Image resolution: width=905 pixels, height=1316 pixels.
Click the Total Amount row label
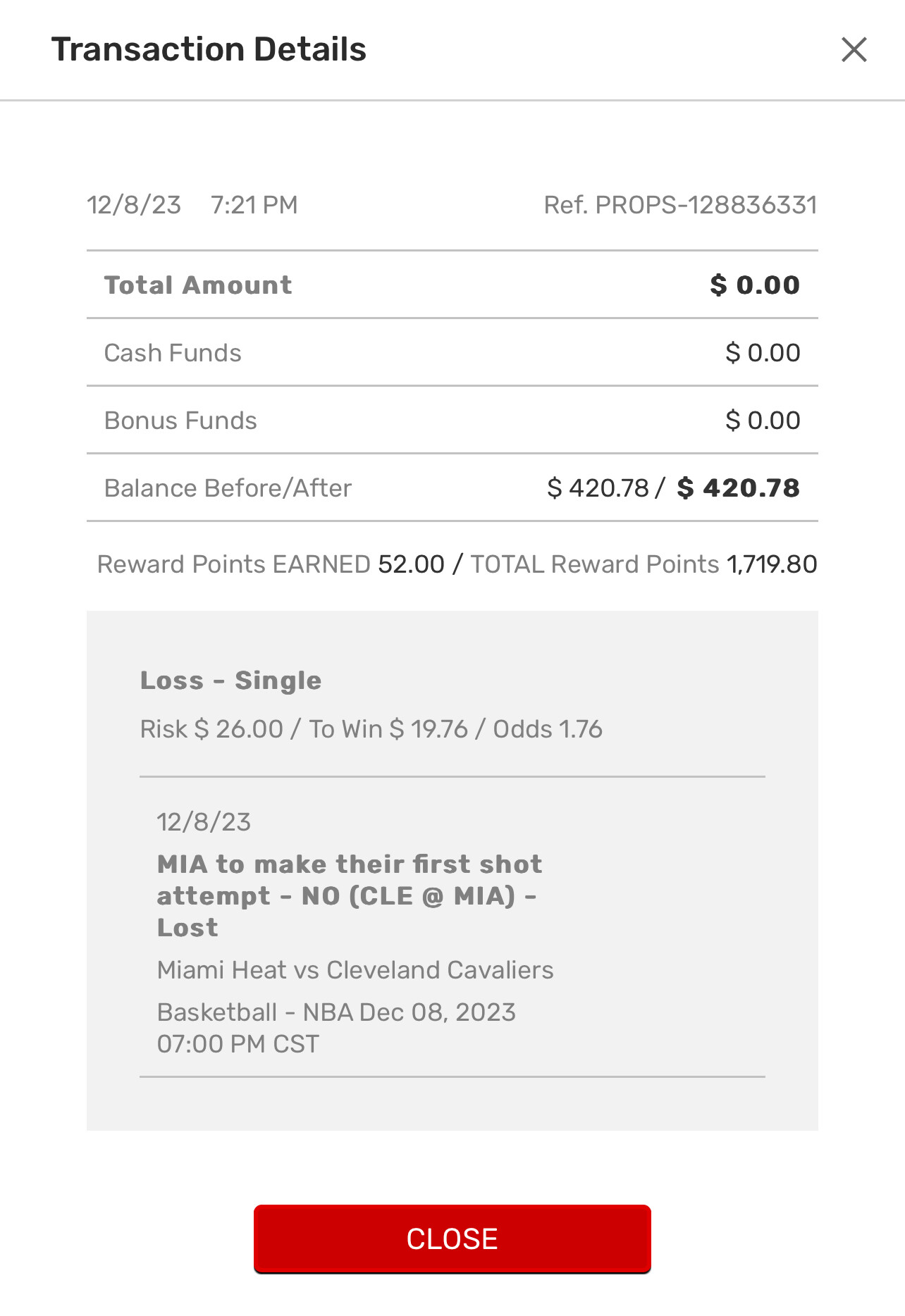[x=197, y=285]
